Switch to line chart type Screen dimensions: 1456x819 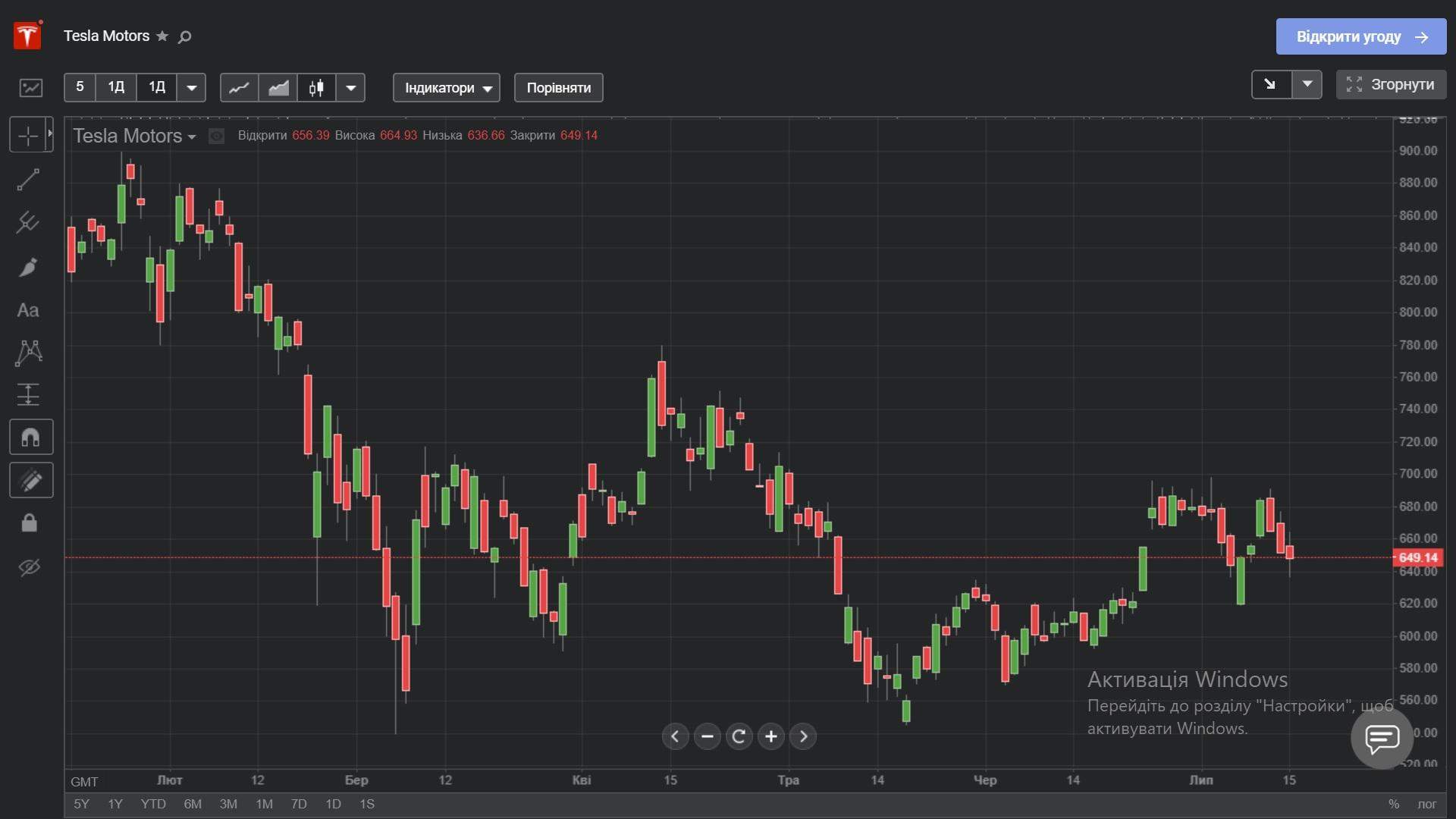pos(239,87)
